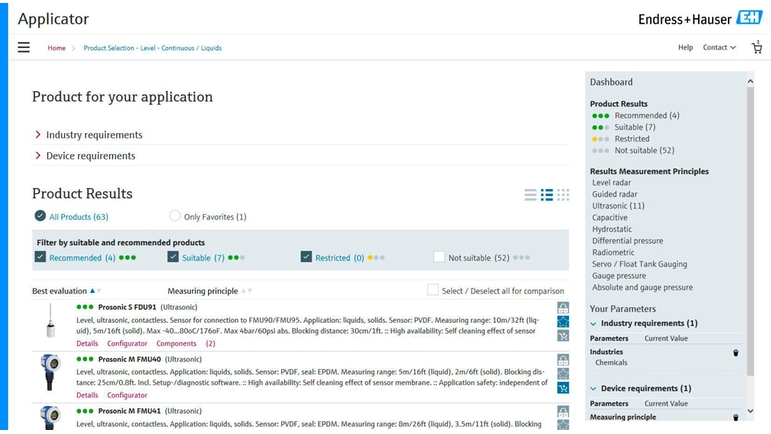Check the Not suitable (52) filter
This screenshot has width=771, height=434.
coord(439,257)
